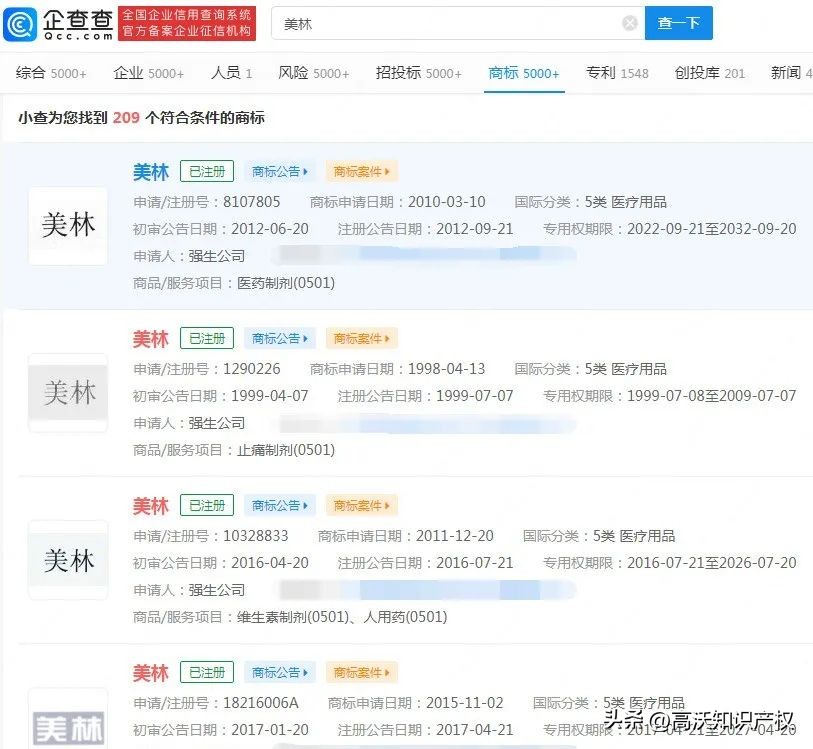Click the arrow icon on 商标公告 of first record
813x749 pixels.
(303, 171)
